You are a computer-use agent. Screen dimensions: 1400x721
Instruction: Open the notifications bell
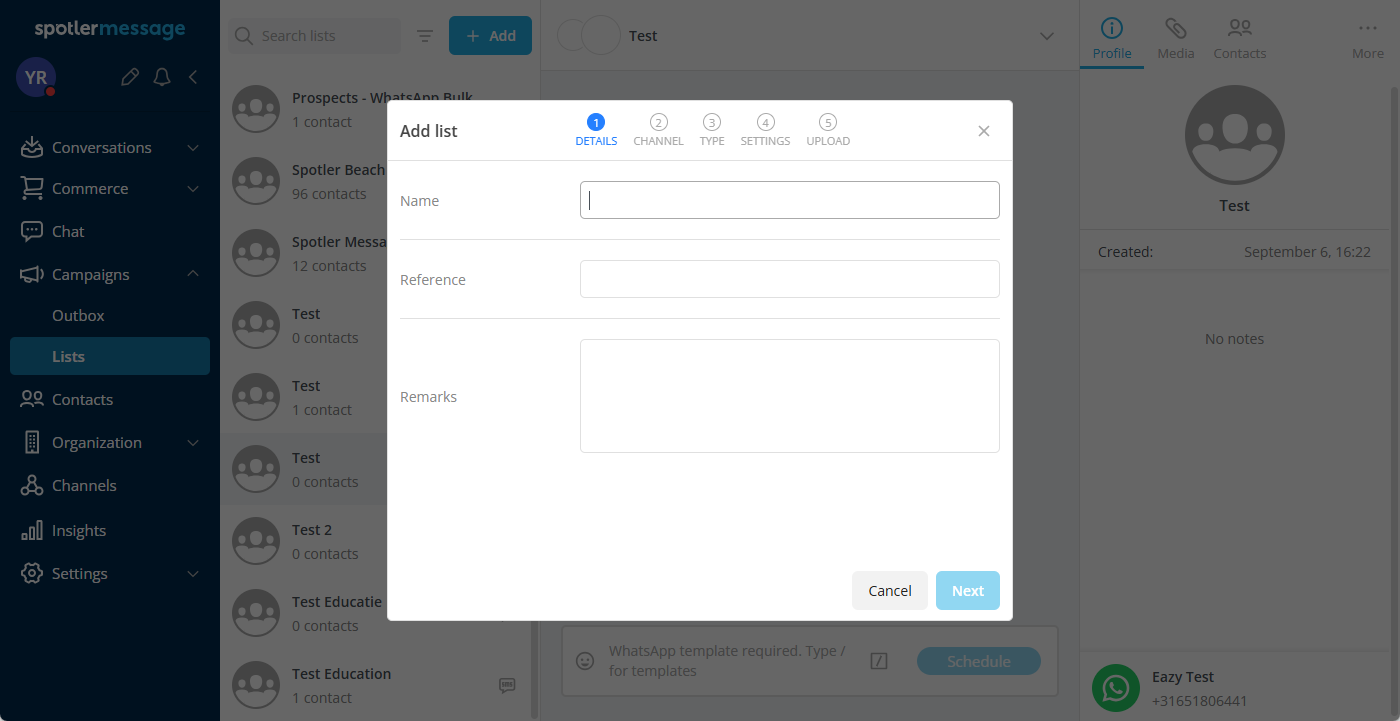coord(162,77)
